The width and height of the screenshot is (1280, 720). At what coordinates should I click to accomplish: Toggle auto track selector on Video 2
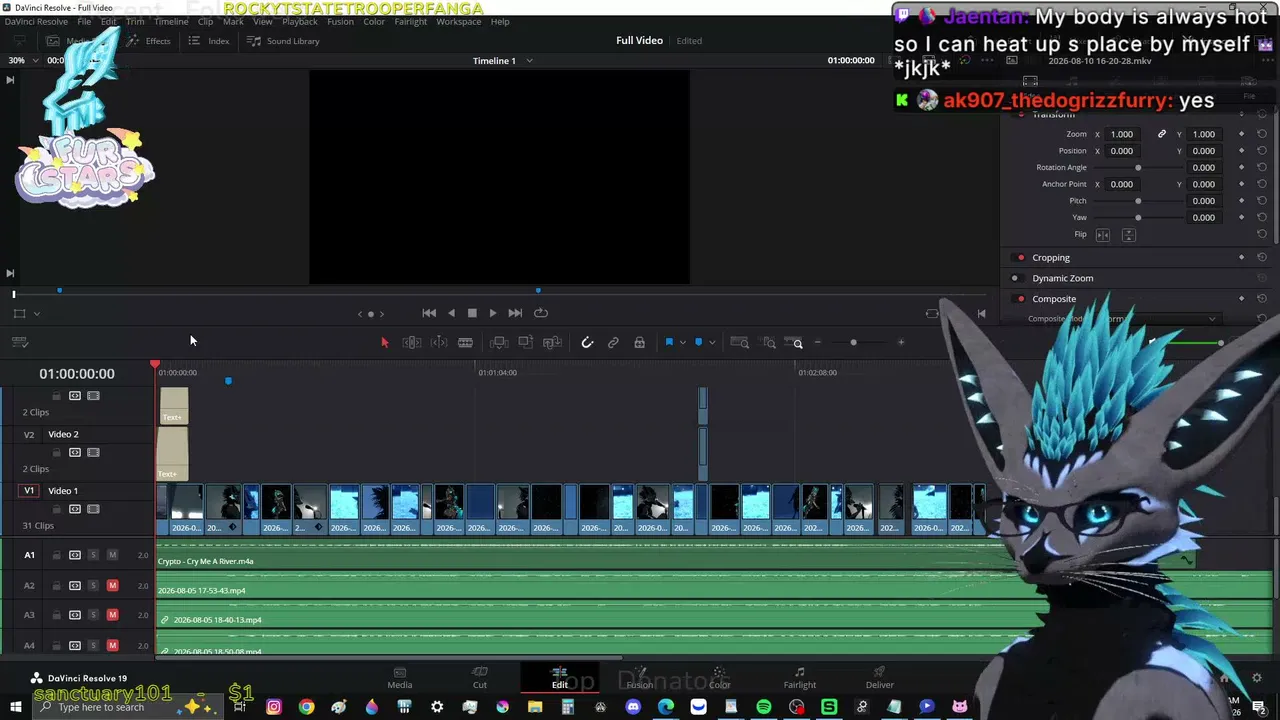point(75,452)
